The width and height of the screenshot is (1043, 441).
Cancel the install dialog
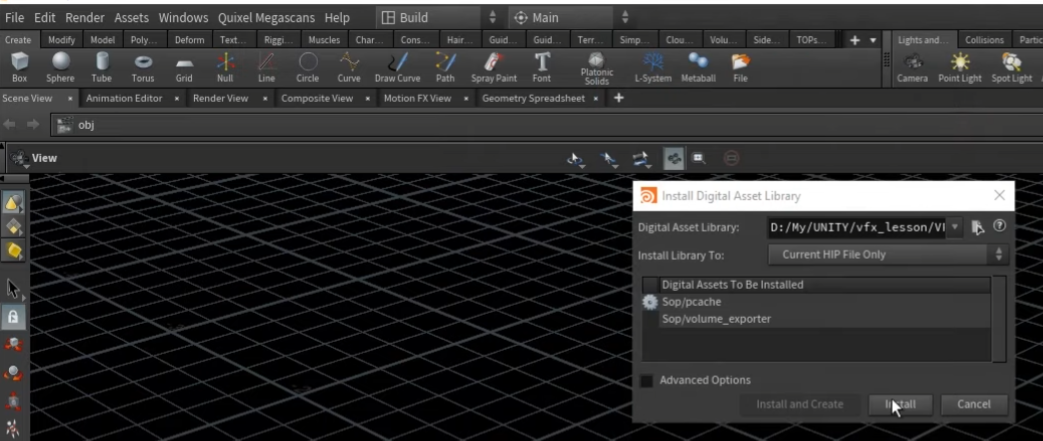click(x=974, y=404)
